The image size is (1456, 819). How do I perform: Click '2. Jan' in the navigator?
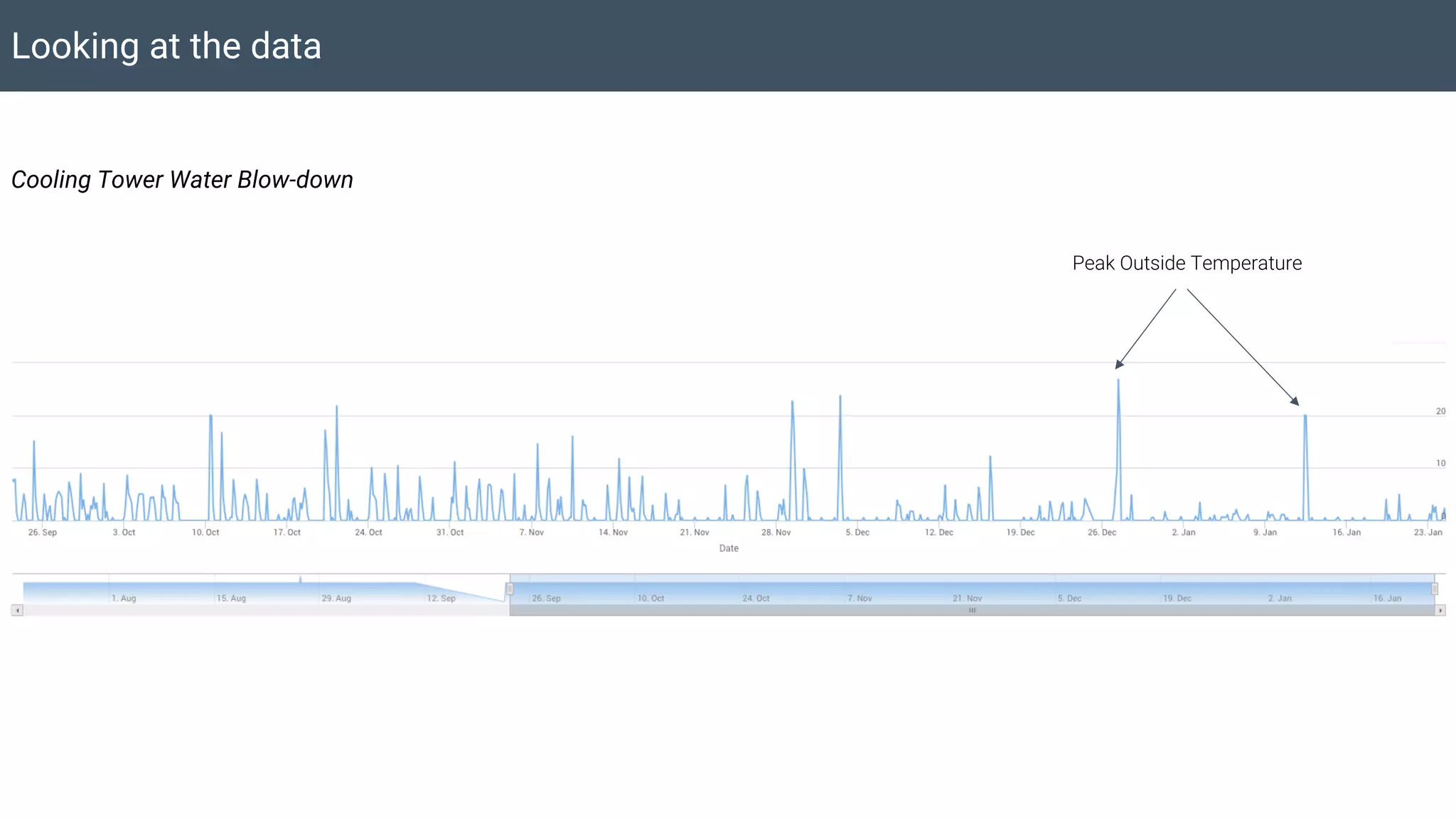pyautogui.click(x=1280, y=599)
